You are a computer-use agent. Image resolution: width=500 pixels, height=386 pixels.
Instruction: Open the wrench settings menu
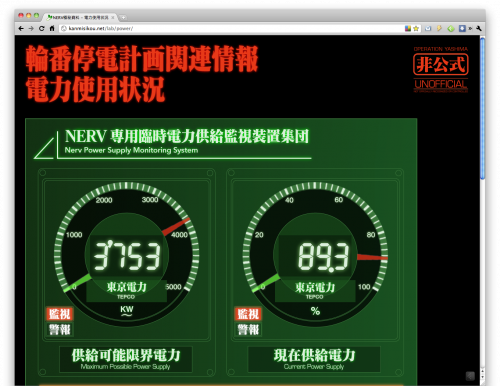(479, 29)
